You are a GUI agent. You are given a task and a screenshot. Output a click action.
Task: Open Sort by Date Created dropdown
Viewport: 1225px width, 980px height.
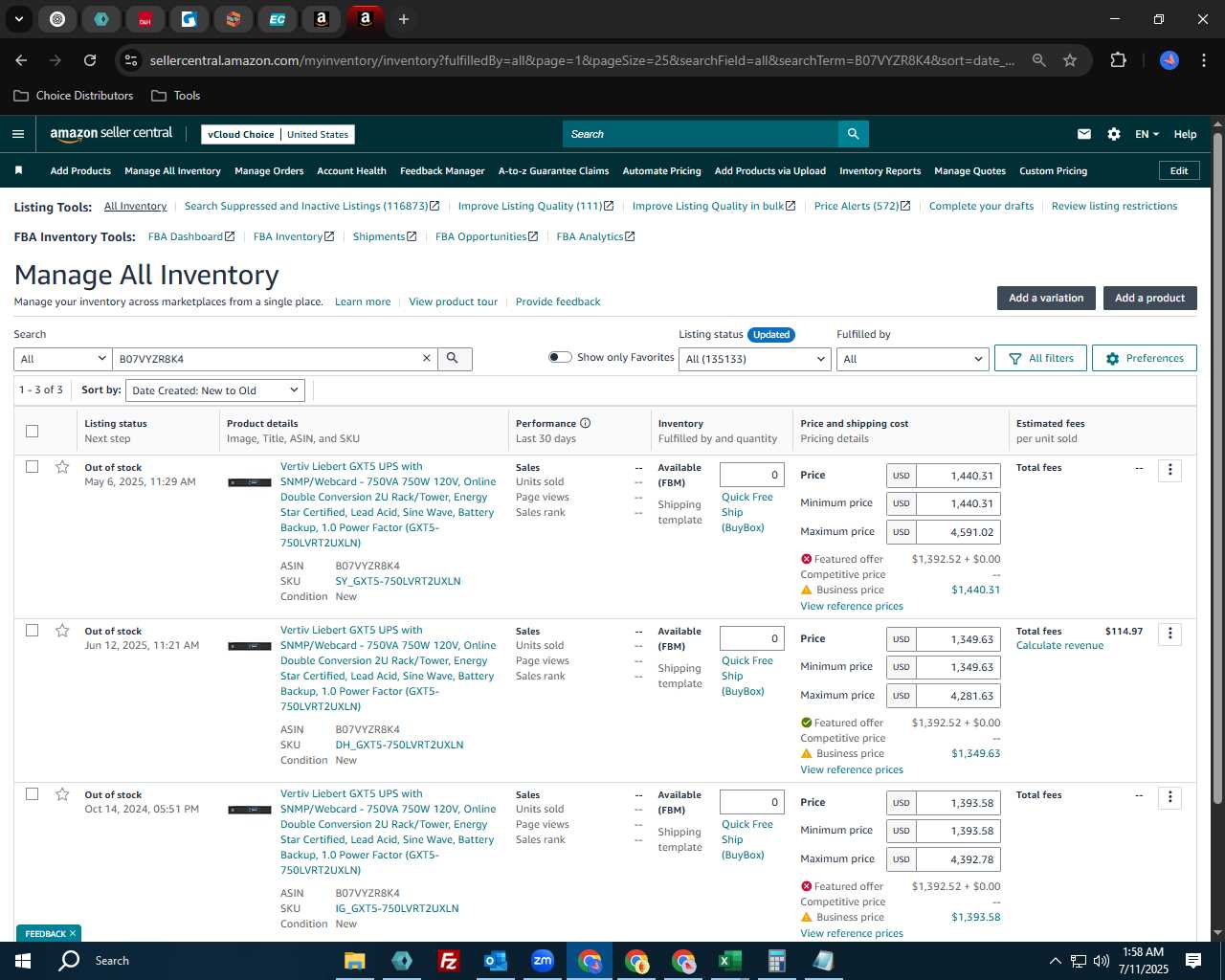click(215, 390)
